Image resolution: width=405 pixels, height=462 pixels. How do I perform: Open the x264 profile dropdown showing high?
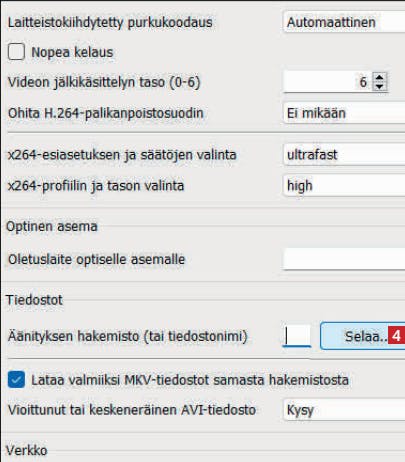(344, 186)
